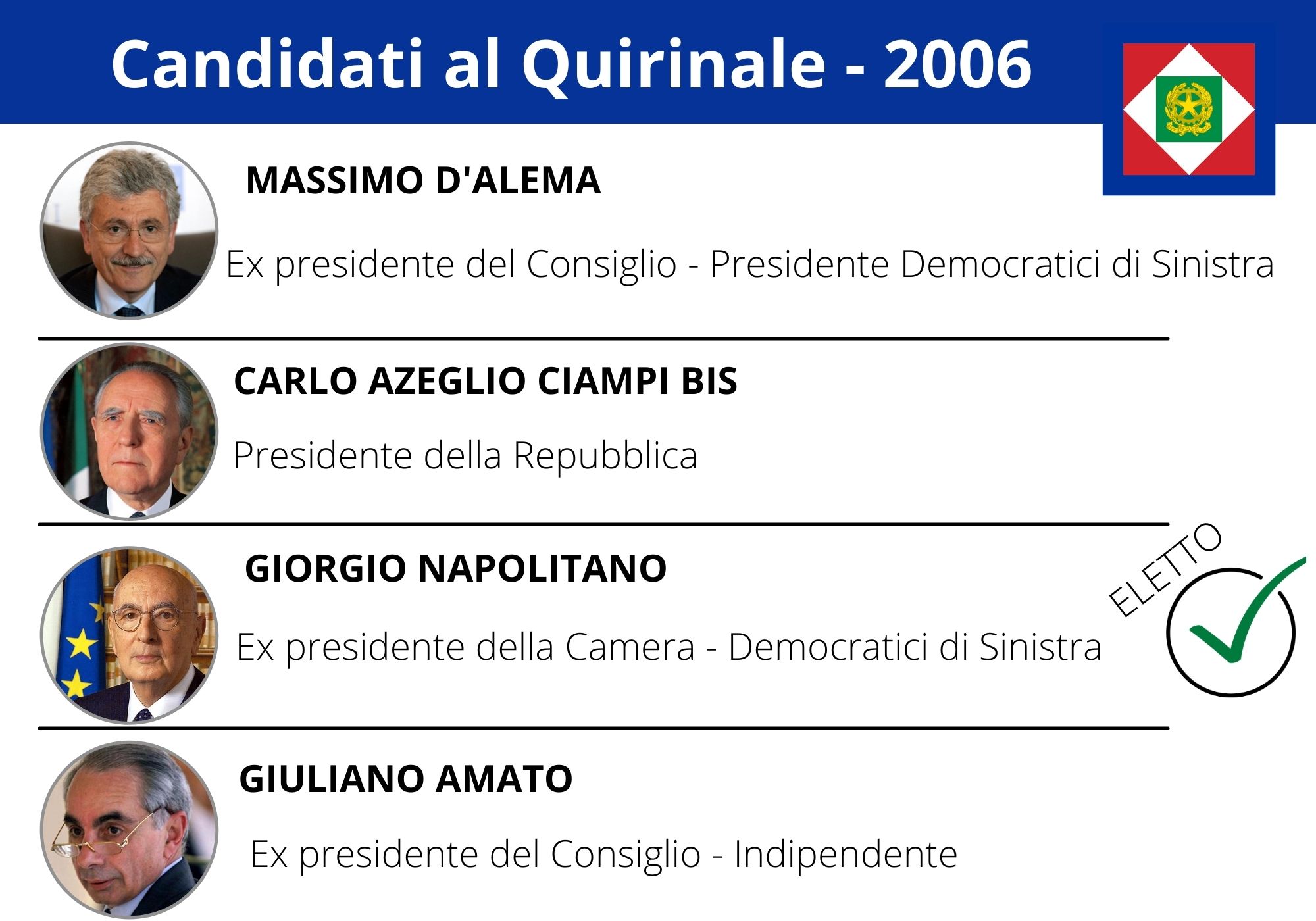Click the presidential emblem flag icon
The width and height of the screenshot is (1316, 921).
pyautogui.click(x=1189, y=109)
